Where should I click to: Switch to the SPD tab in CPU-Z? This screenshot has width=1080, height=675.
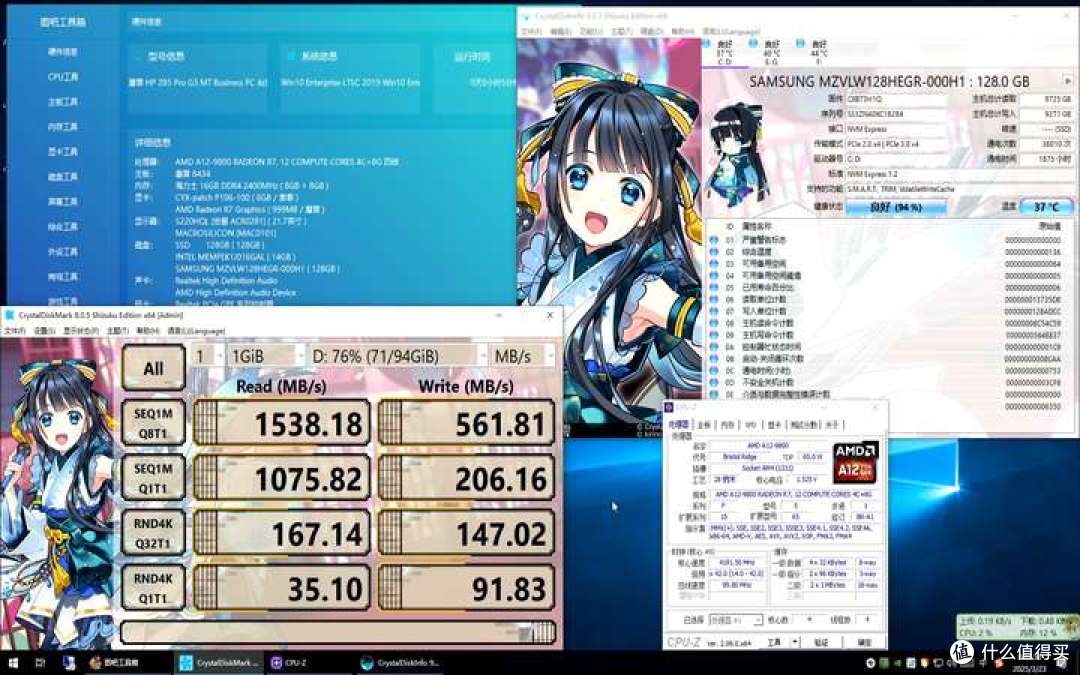tap(751, 425)
